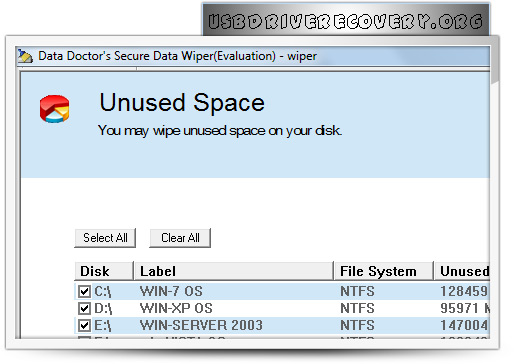Click the Unused column header
The image size is (514, 364).
462,271
